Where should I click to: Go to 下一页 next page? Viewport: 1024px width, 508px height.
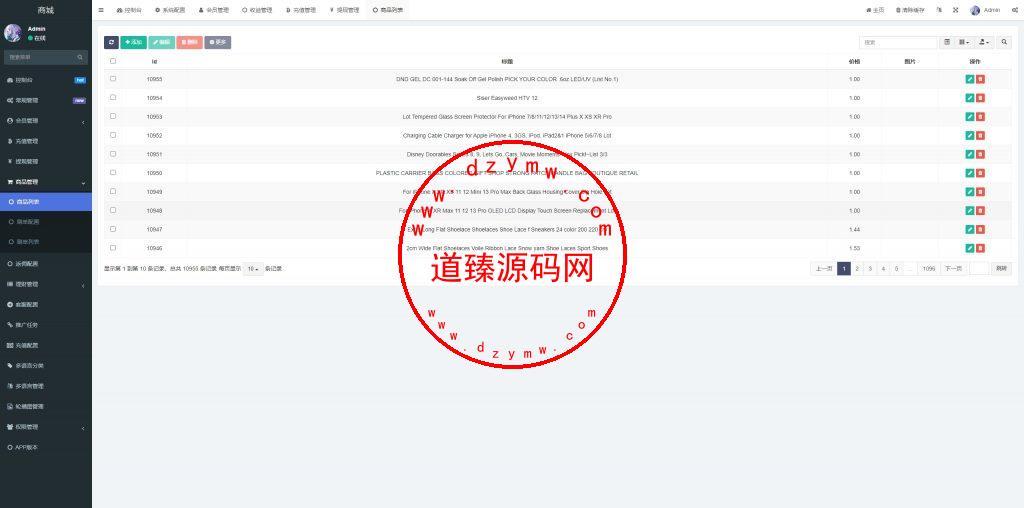(953, 269)
